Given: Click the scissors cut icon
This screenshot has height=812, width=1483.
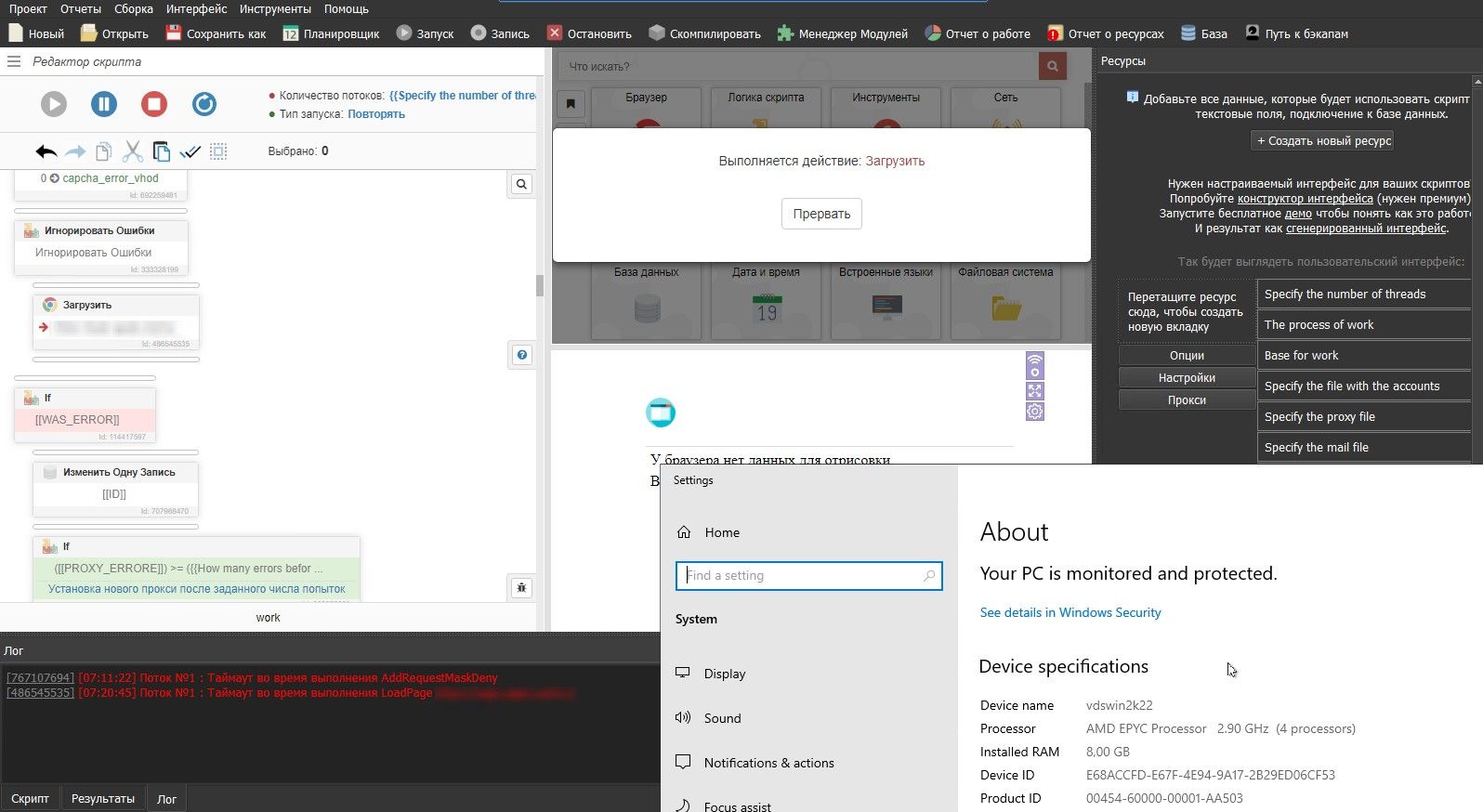Looking at the screenshot, I should pyautogui.click(x=133, y=151).
